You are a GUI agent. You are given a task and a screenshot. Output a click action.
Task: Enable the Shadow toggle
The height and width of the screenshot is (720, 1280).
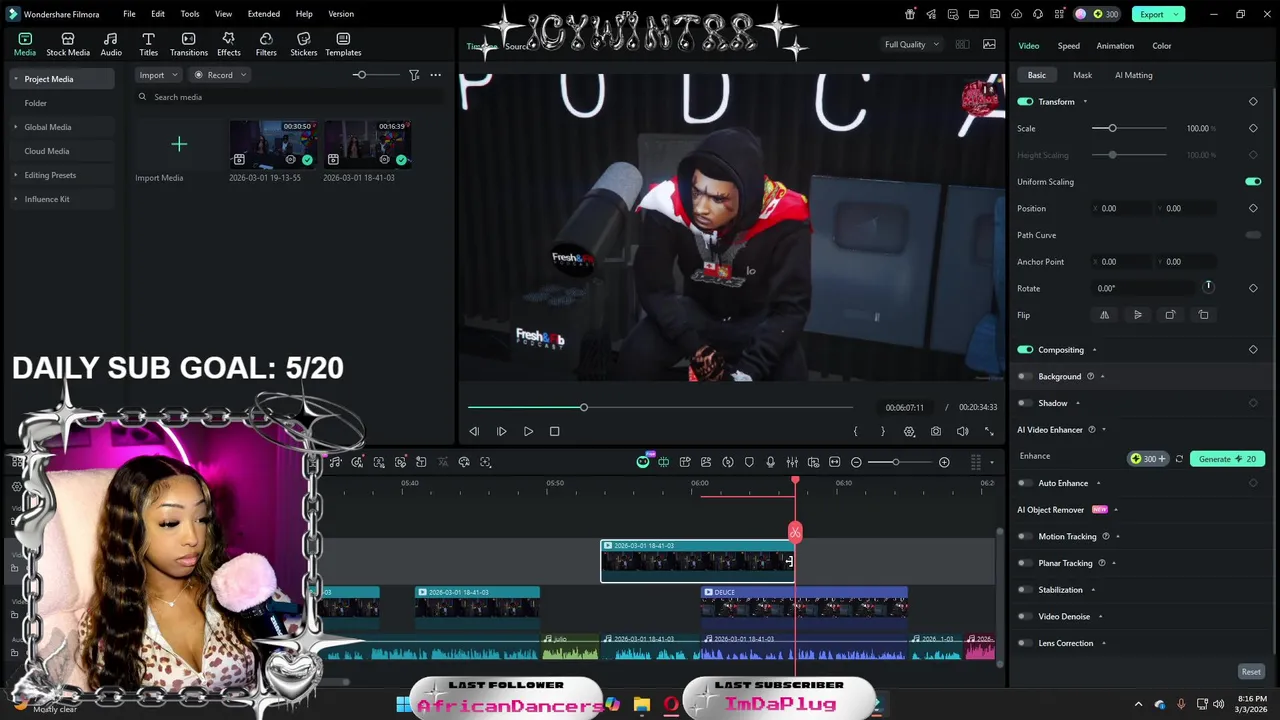(1023, 403)
